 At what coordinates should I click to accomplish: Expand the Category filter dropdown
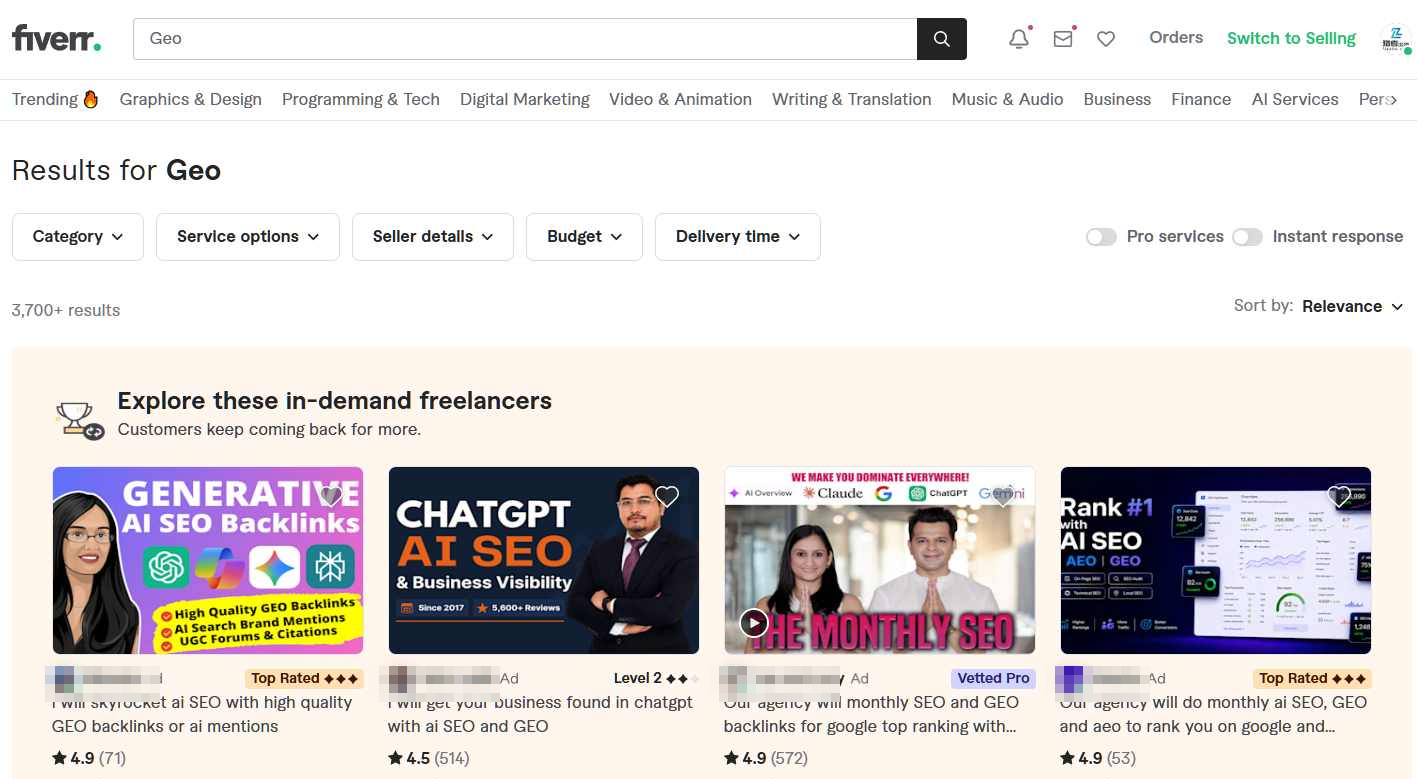(x=78, y=237)
